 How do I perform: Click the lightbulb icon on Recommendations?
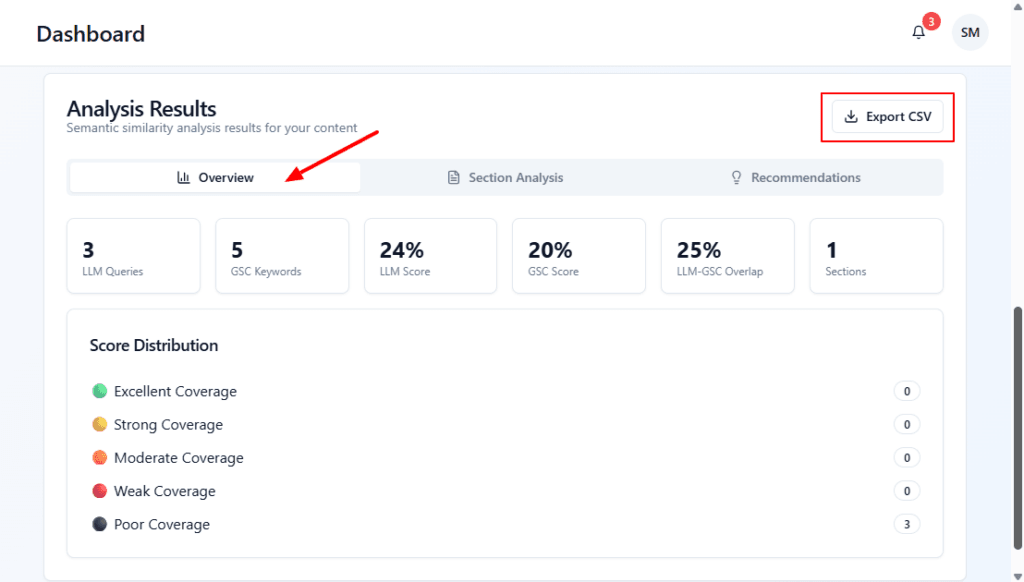737,178
